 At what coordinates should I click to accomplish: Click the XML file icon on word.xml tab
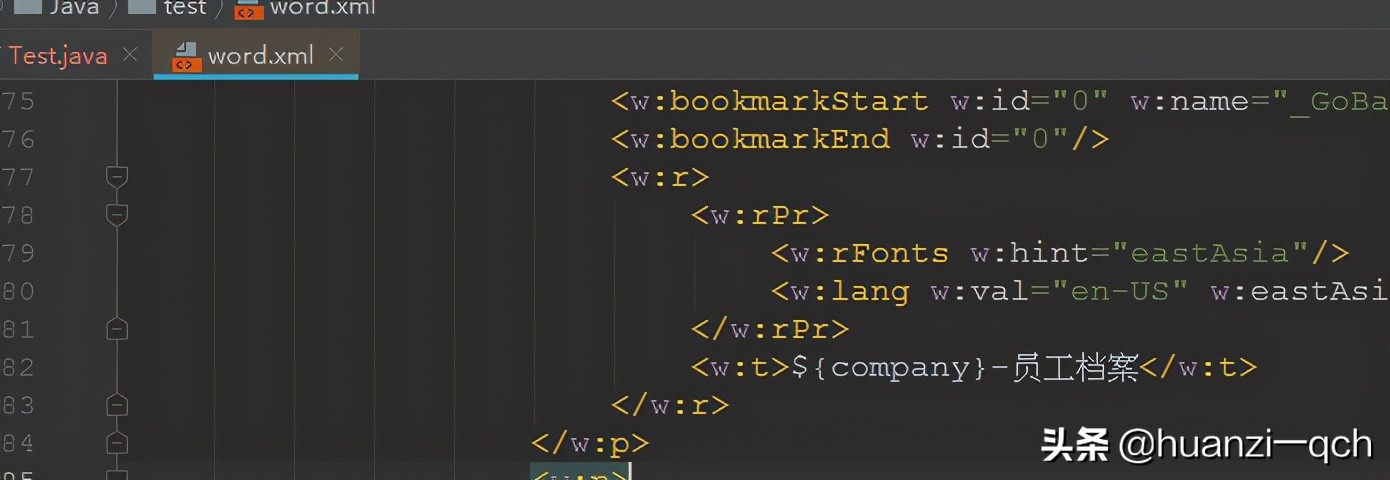(x=186, y=56)
